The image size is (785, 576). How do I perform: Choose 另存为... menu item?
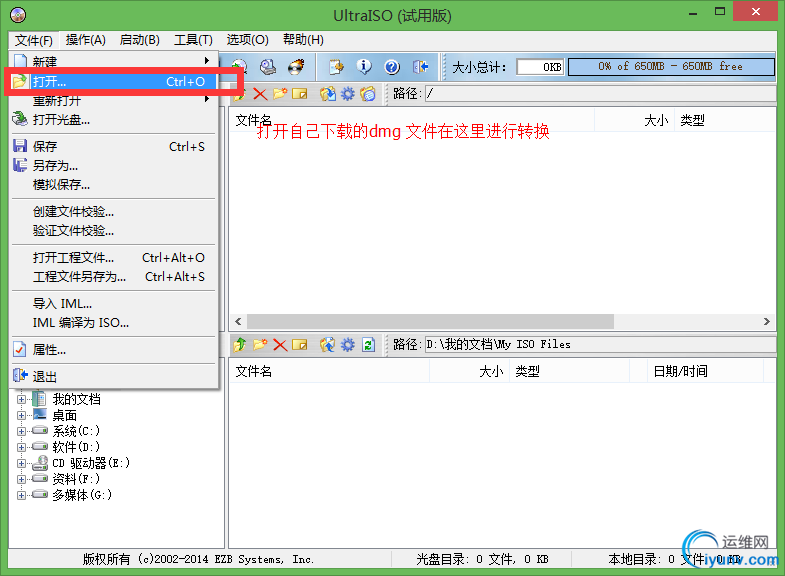point(114,166)
